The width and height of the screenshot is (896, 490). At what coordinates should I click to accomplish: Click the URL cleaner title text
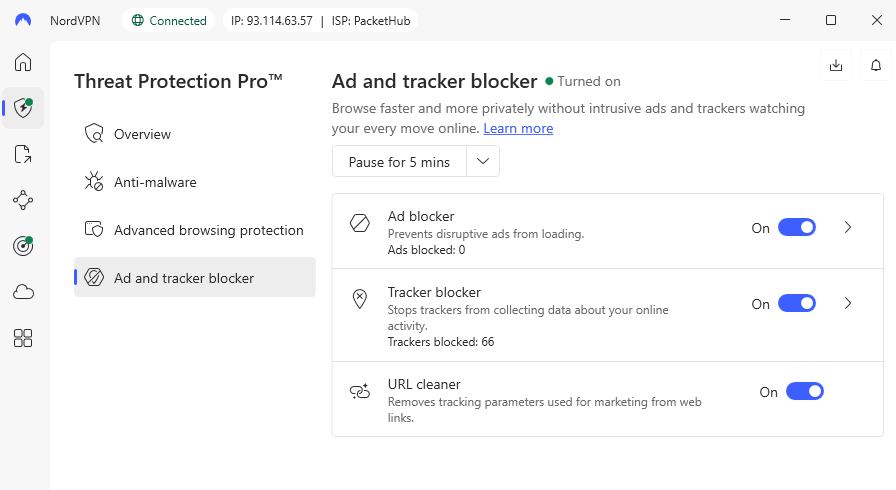pyautogui.click(x=424, y=384)
